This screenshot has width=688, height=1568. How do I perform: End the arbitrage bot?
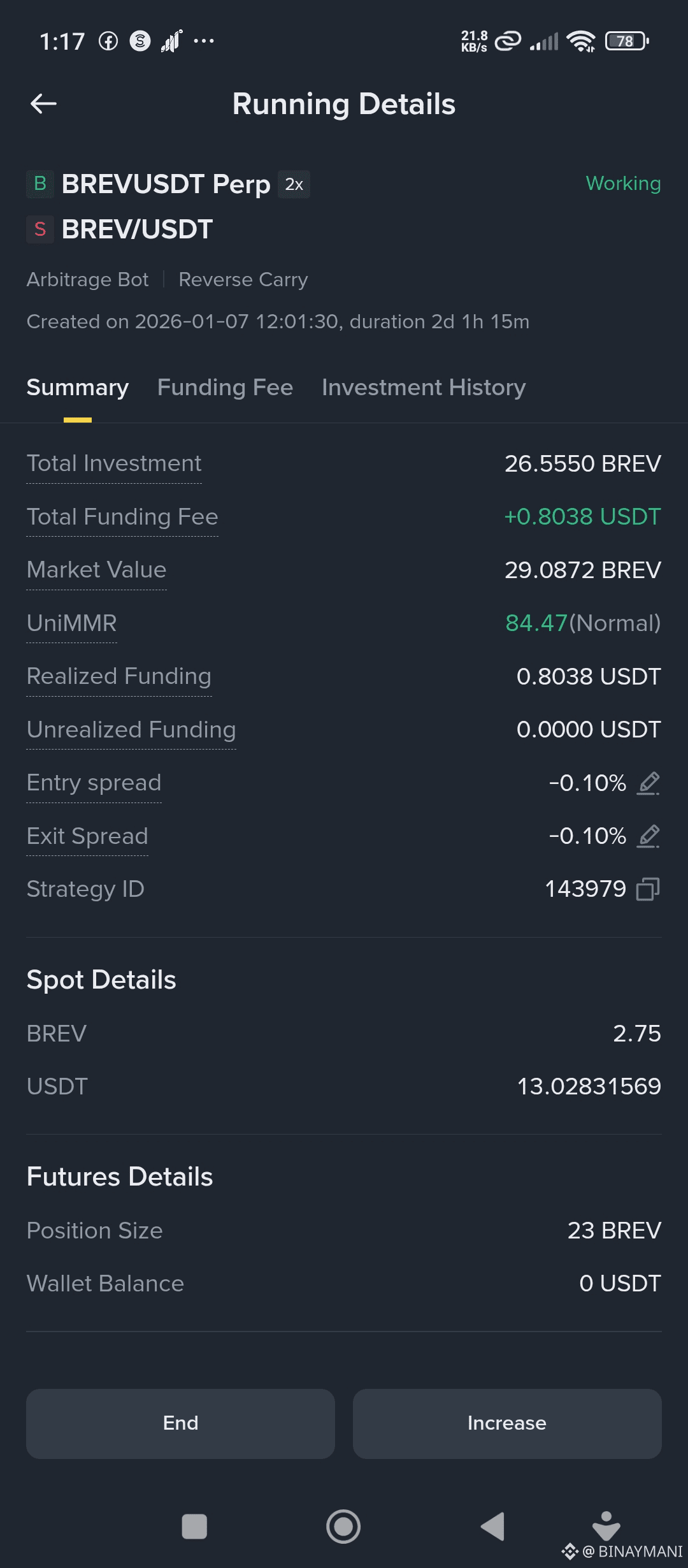click(x=180, y=1423)
